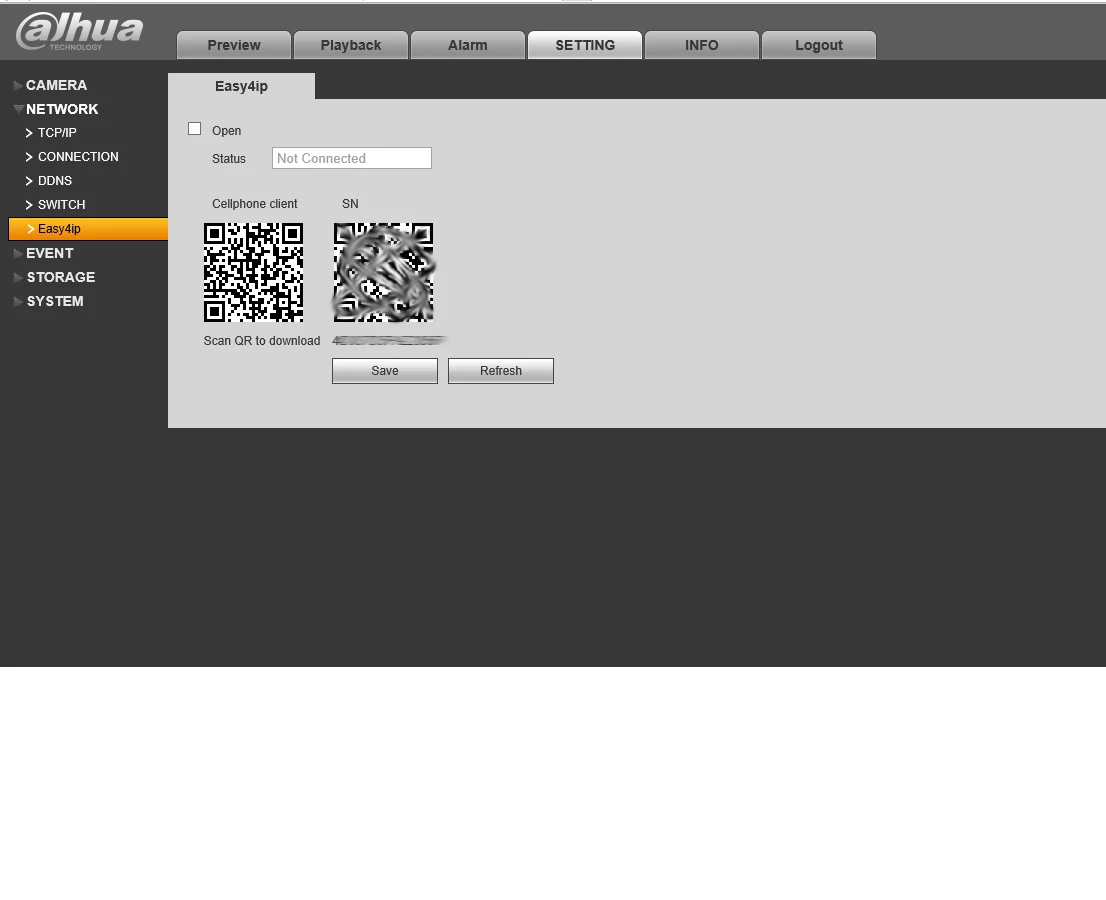
Task: Select the SETTING tab
Action: click(x=585, y=45)
